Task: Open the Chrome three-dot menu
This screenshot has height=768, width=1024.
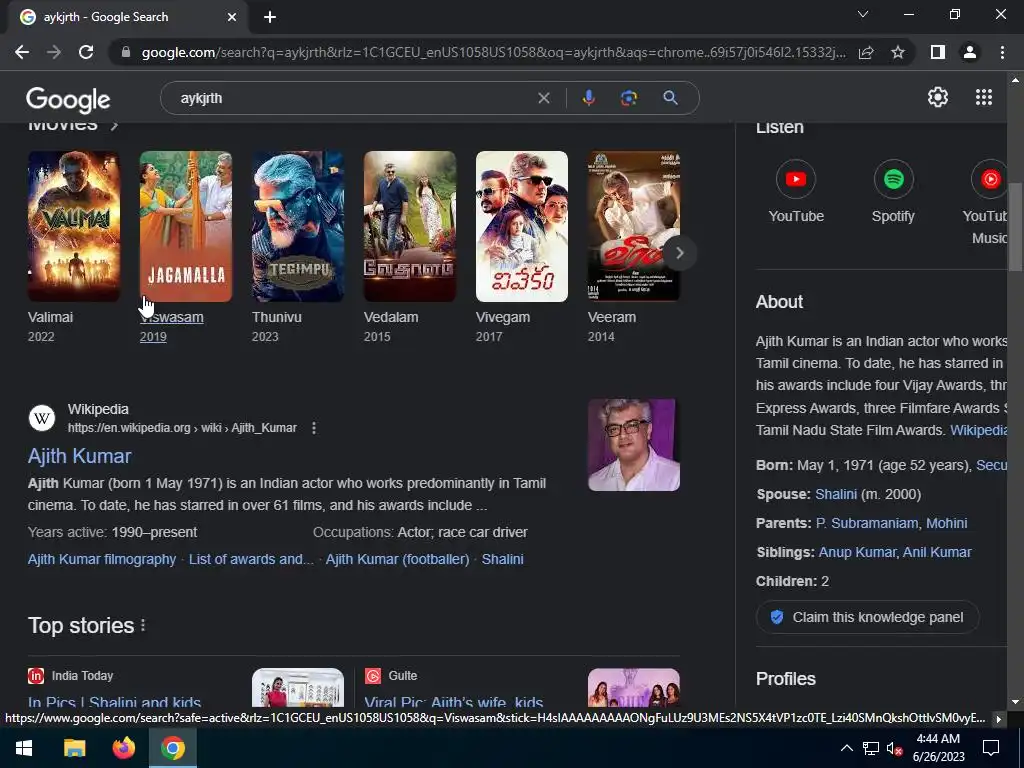Action: point(1002,52)
